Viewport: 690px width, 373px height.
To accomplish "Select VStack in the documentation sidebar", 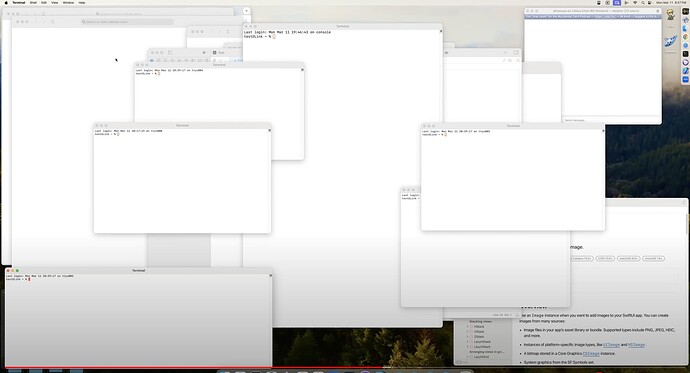I will point(479,332).
